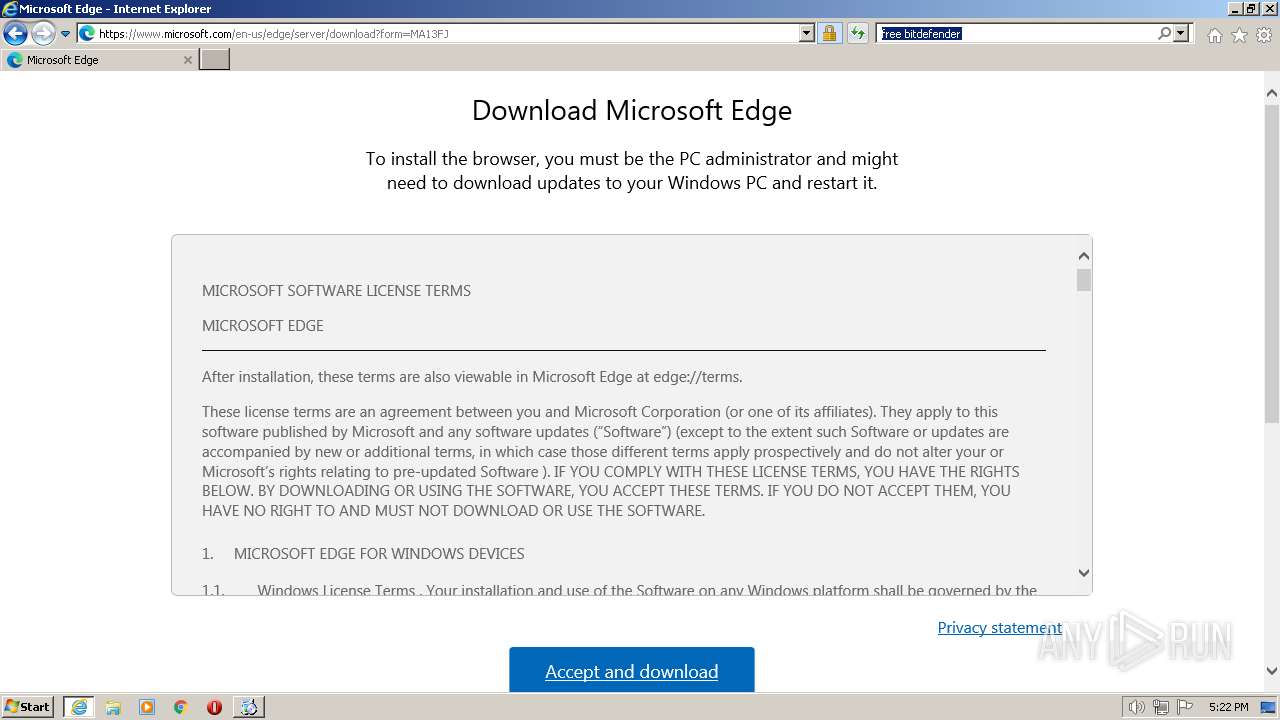Click the Action Center flag icon
1280x720 pixels.
tap(1185, 707)
